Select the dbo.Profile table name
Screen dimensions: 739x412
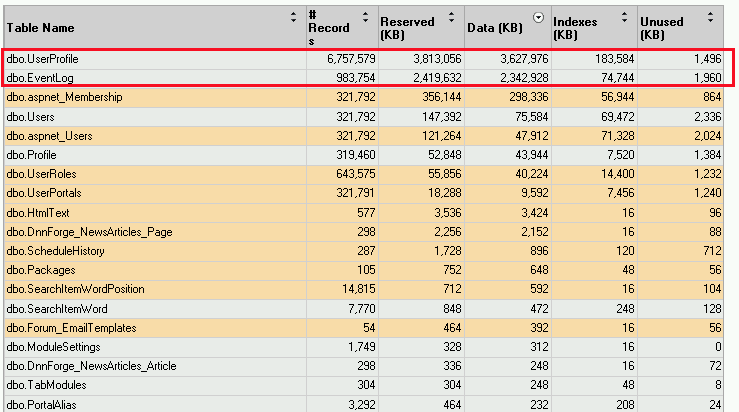(x=32, y=155)
